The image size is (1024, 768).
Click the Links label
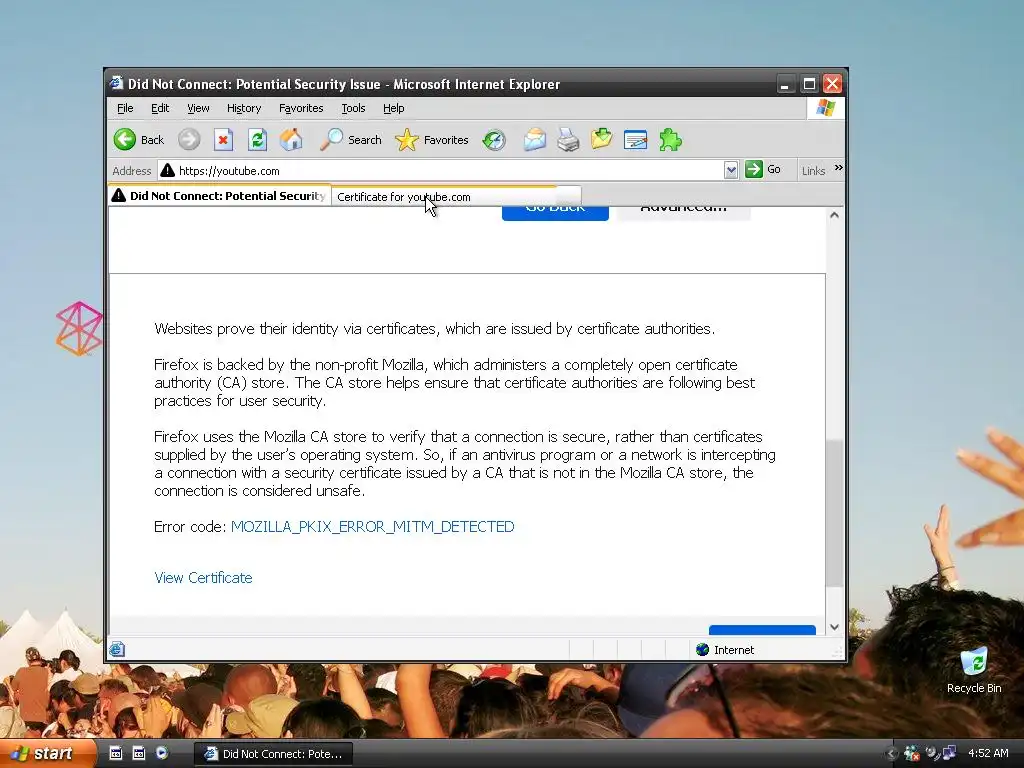click(813, 170)
